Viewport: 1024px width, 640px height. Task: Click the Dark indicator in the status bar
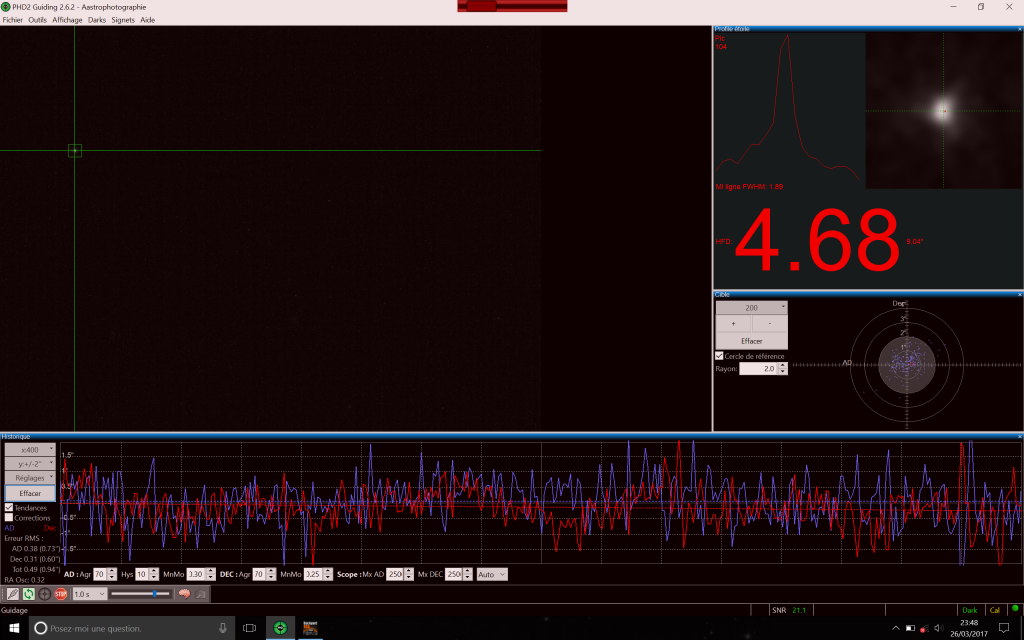pos(969,608)
